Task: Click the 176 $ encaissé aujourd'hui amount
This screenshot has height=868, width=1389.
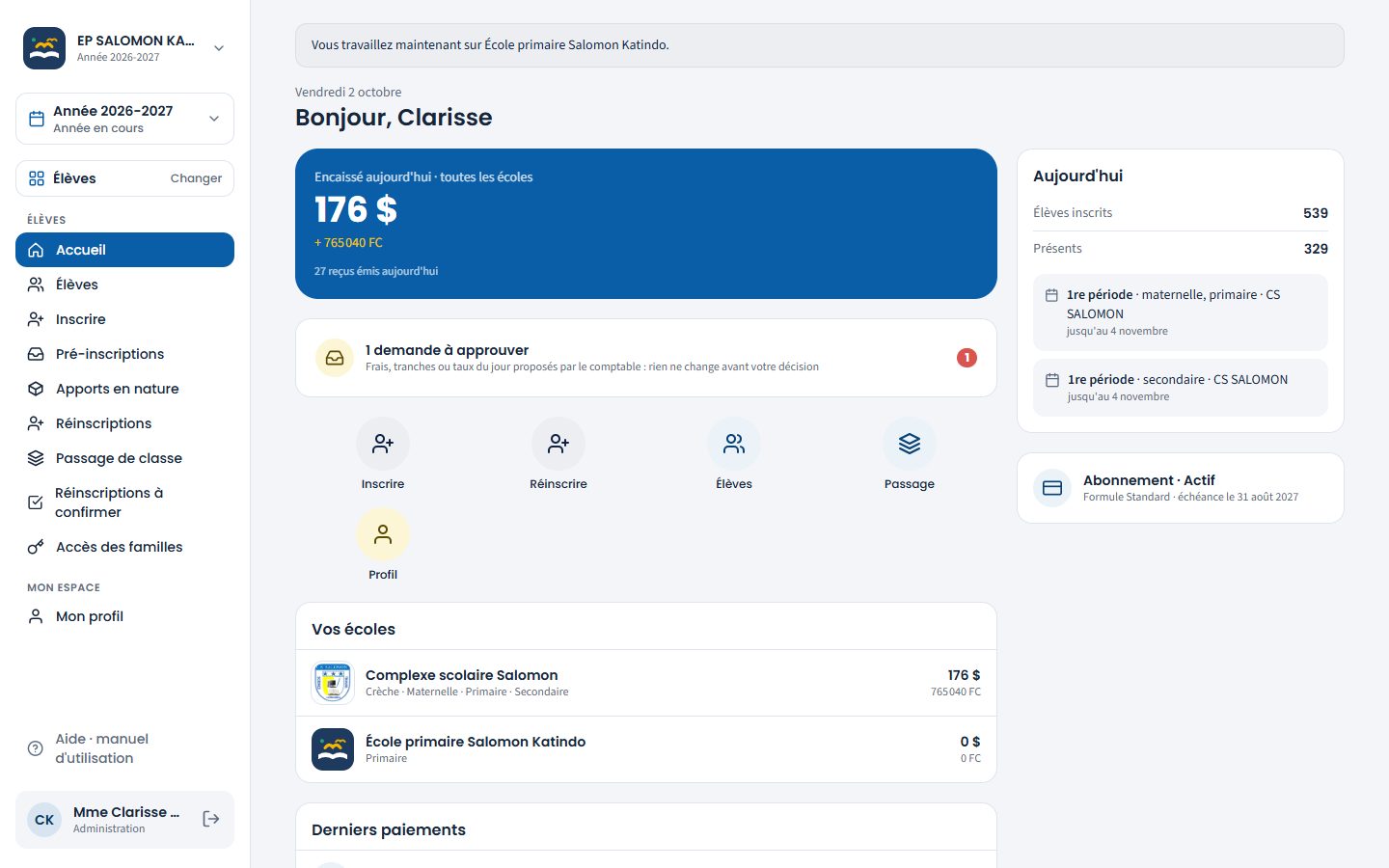Action: (x=356, y=209)
